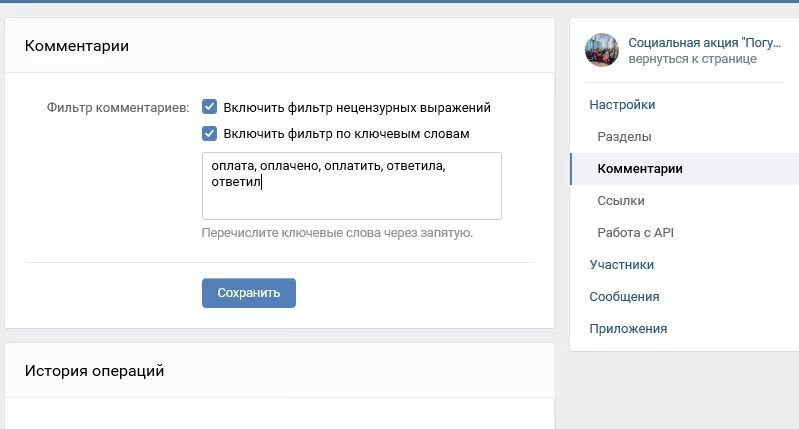The image size is (799, 429).
Task: Open the Сообщения section
Action: [624, 297]
